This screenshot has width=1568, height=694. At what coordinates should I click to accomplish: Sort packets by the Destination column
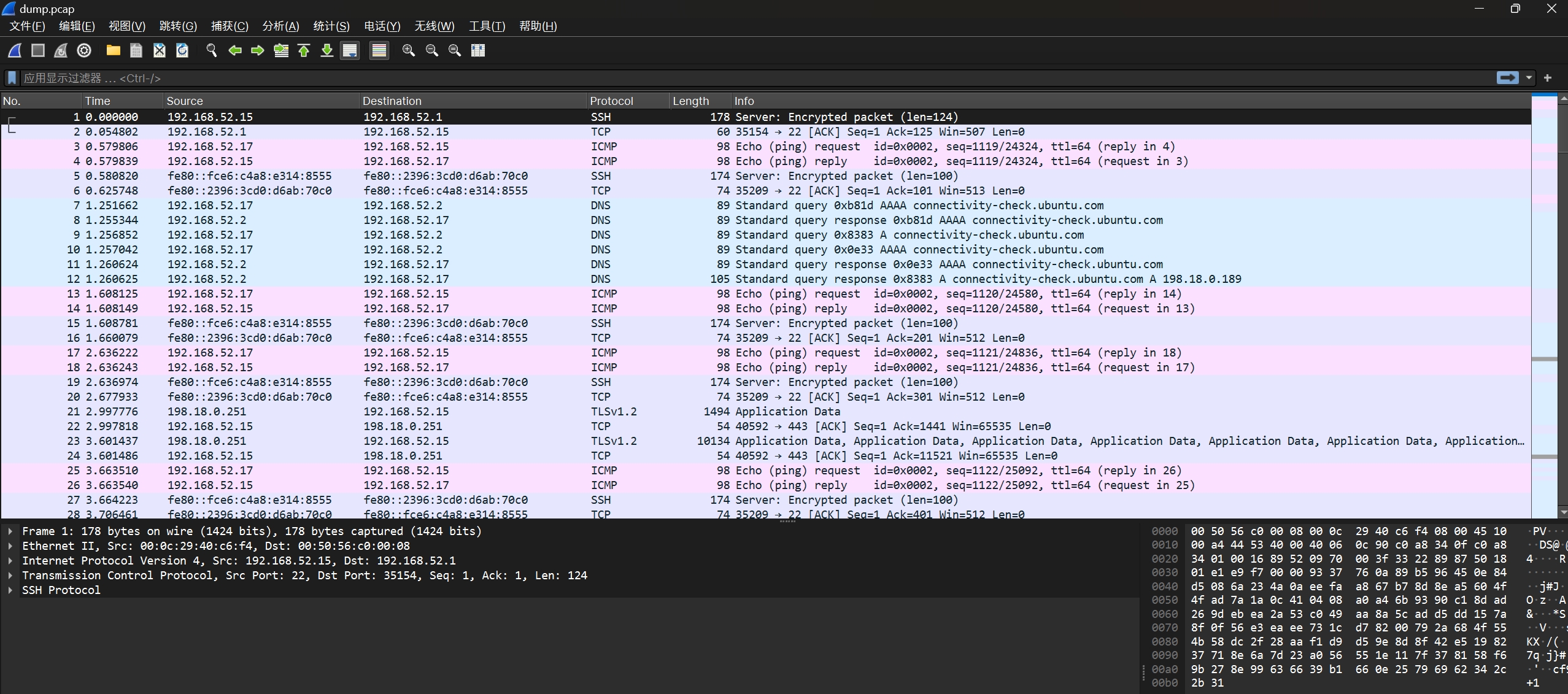point(473,101)
